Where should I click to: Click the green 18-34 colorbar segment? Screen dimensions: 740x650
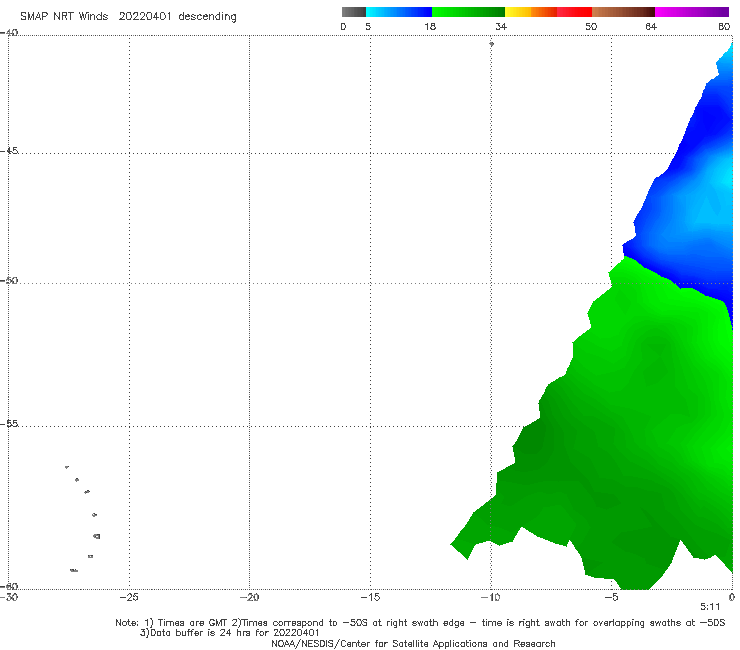pos(468,12)
